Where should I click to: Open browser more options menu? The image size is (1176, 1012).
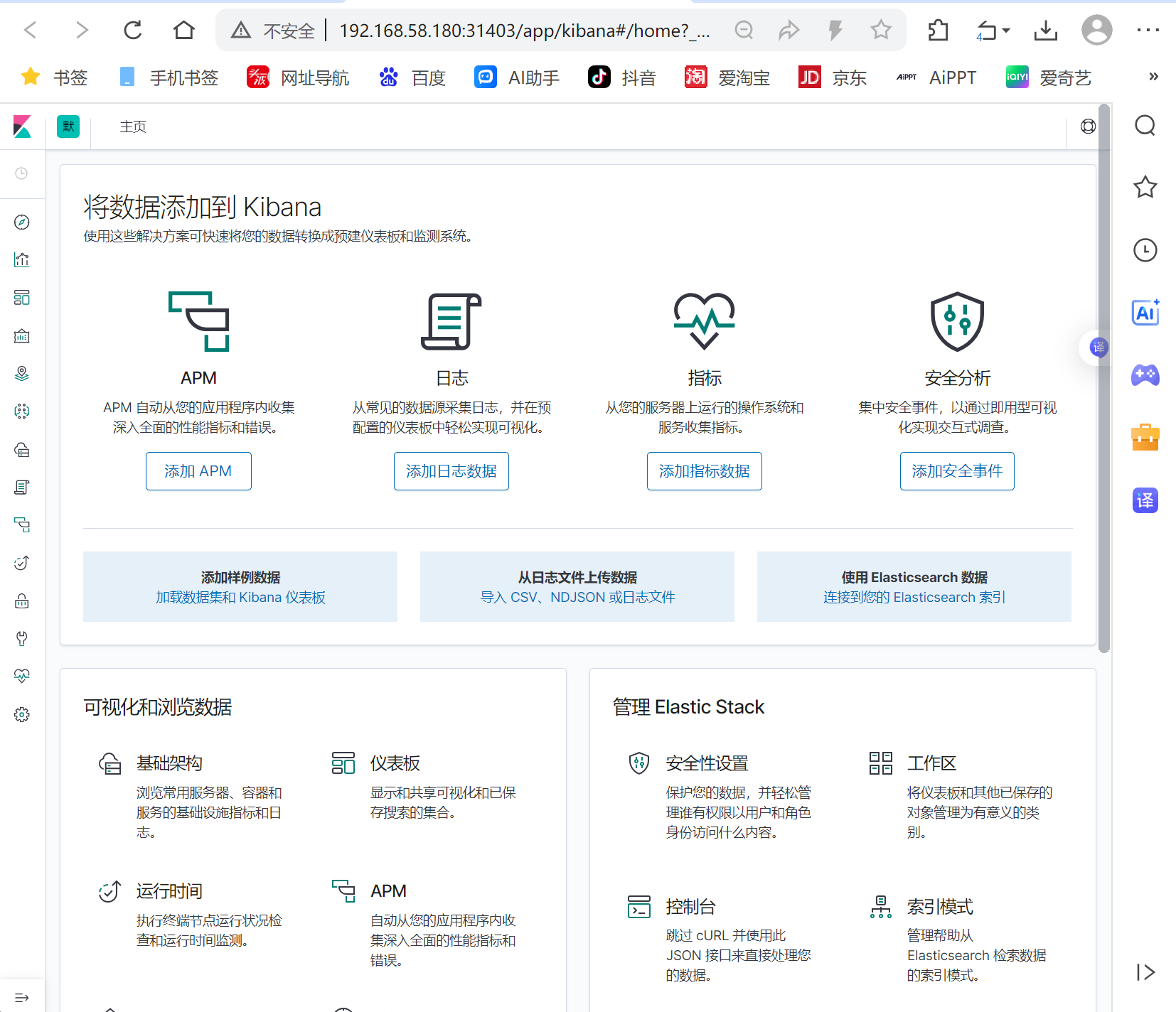coord(1148,30)
